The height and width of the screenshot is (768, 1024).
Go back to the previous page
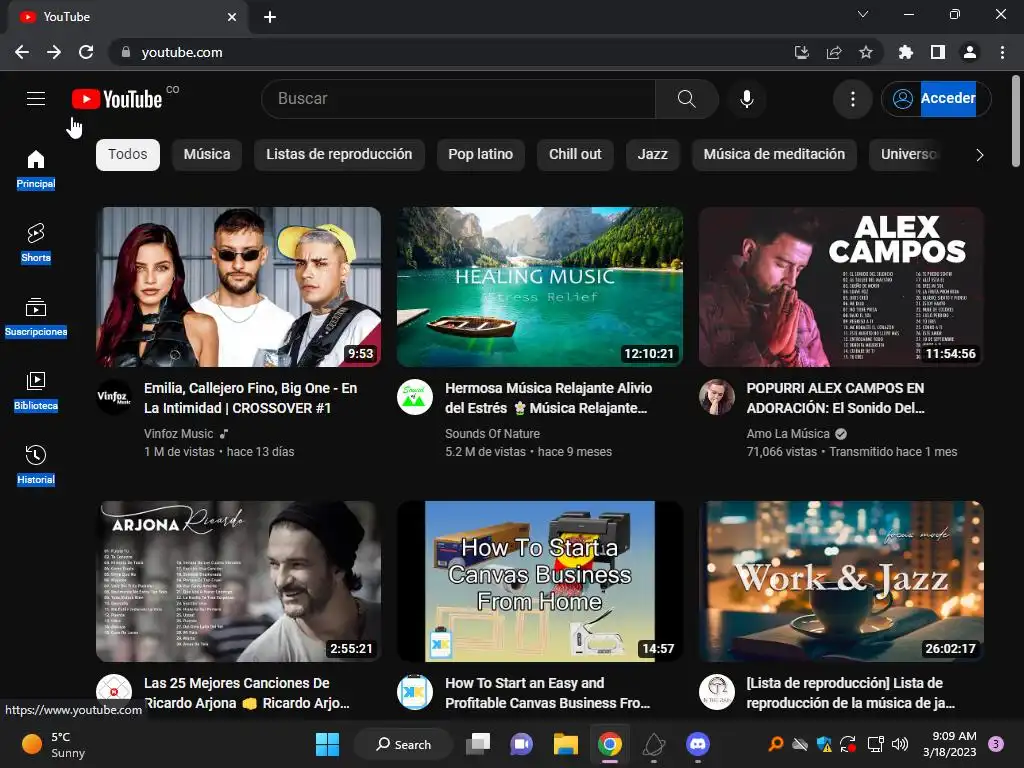click(x=22, y=52)
